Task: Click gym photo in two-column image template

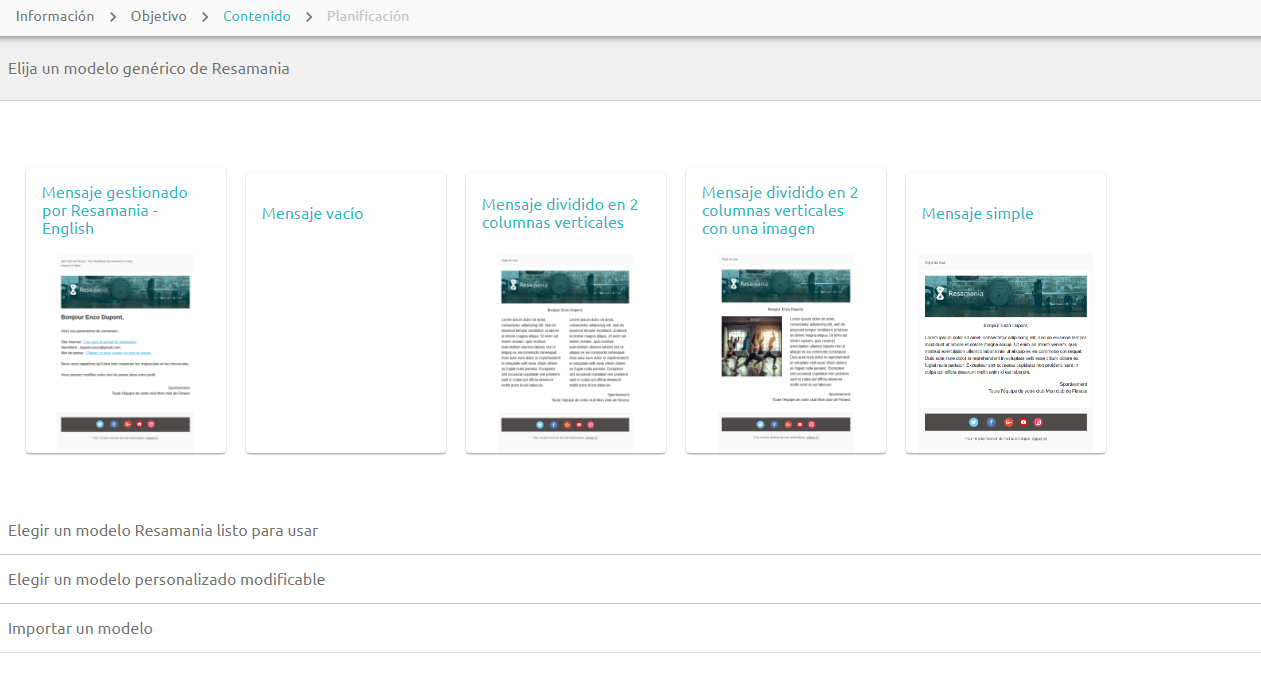Action: pyautogui.click(x=751, y=346)
